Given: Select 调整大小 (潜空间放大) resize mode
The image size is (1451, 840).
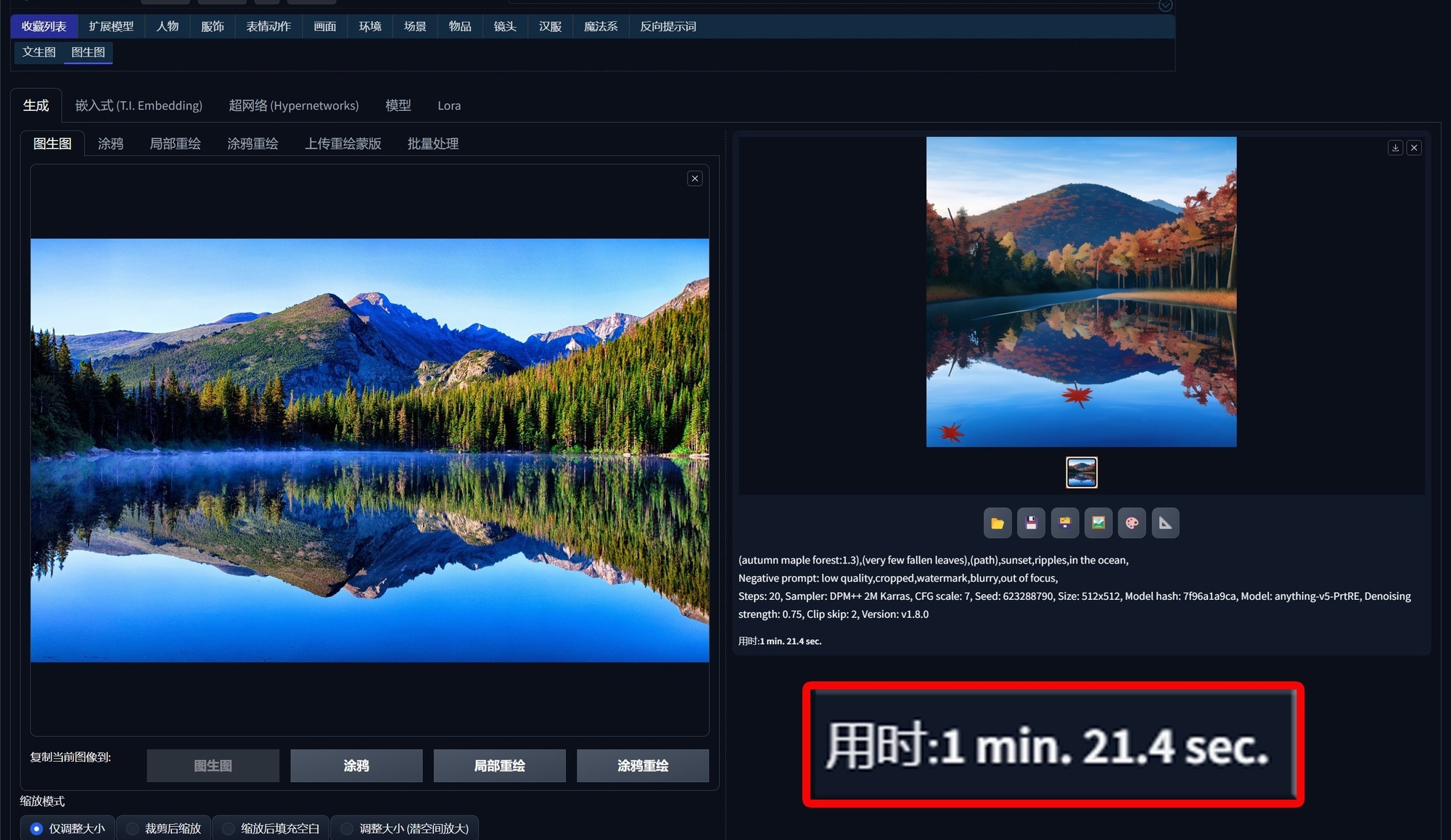Looking at the screenshot, I should (x=405, y=828).
